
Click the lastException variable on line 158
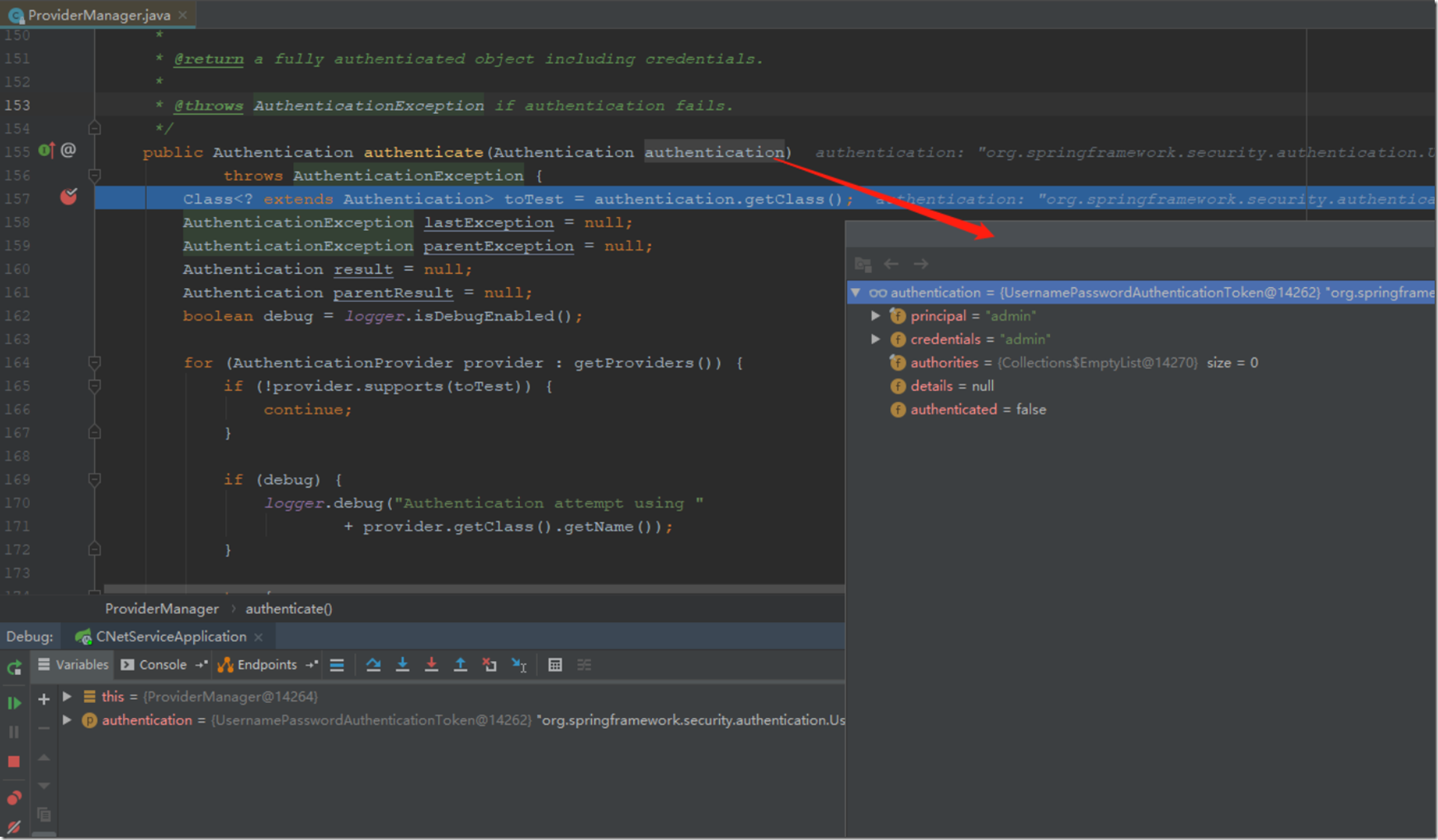click(x=489, y=223)
